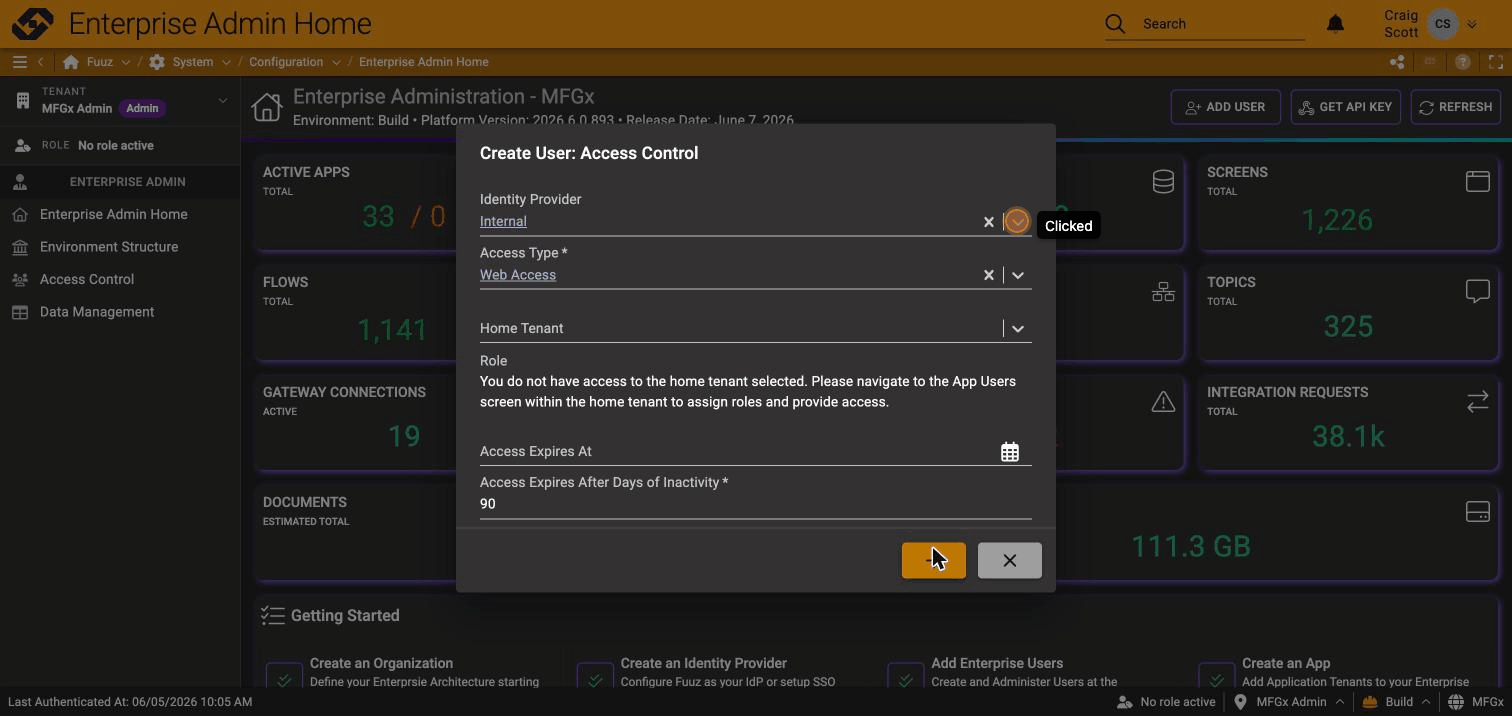1512x716 pixels.
Task: Open the Home Tenant dropdown
Action: pos(1018,328)
